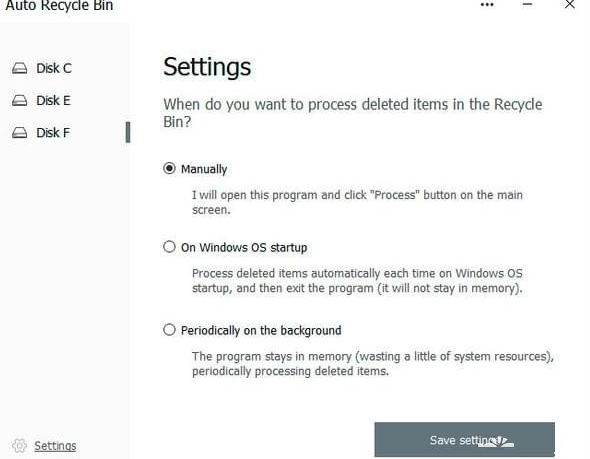Viewport: 590px width, 459px height.
Task: Click the Disk E drive icon
Action: pyautogui.click(x=20, y=100)
